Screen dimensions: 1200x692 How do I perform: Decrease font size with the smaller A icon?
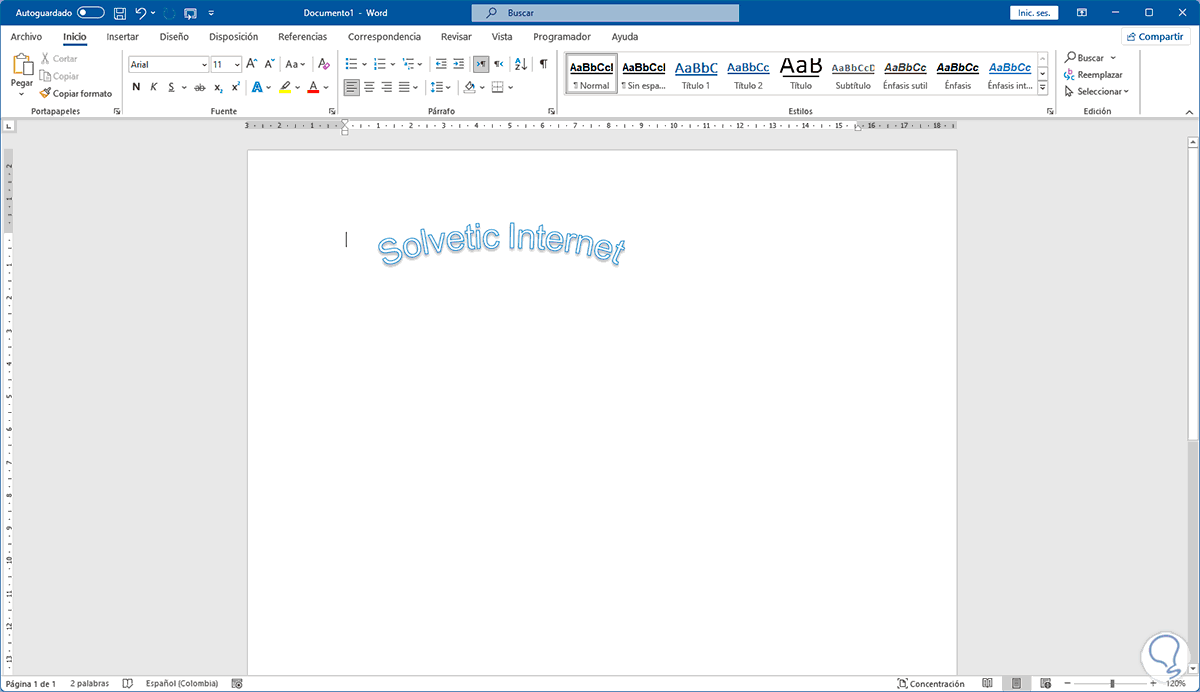coord(268,64)
